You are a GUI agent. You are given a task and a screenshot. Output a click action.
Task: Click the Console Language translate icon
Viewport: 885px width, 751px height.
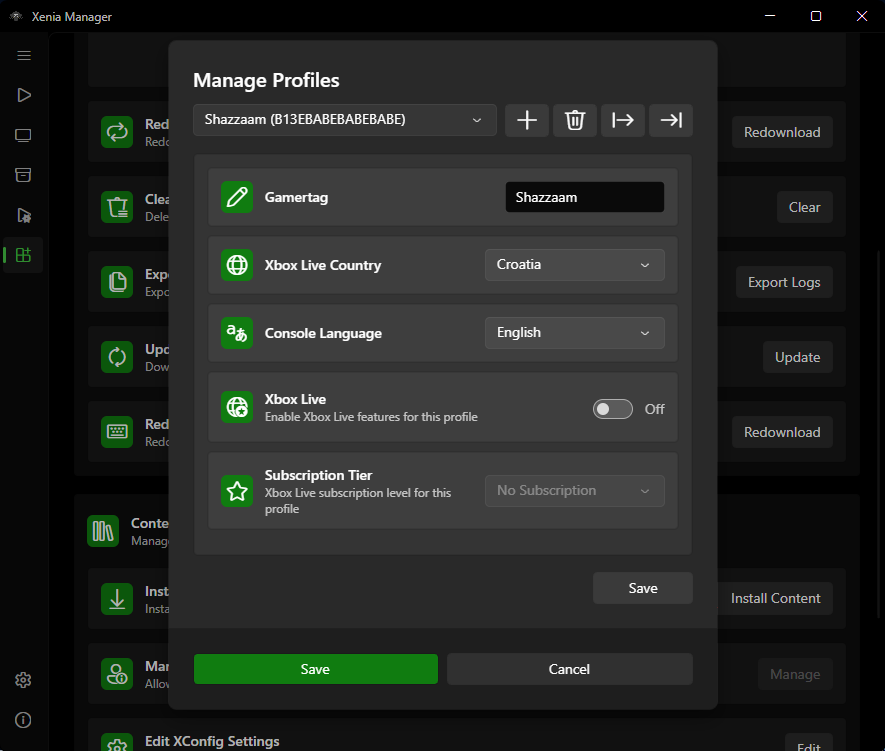click(237, 333)
